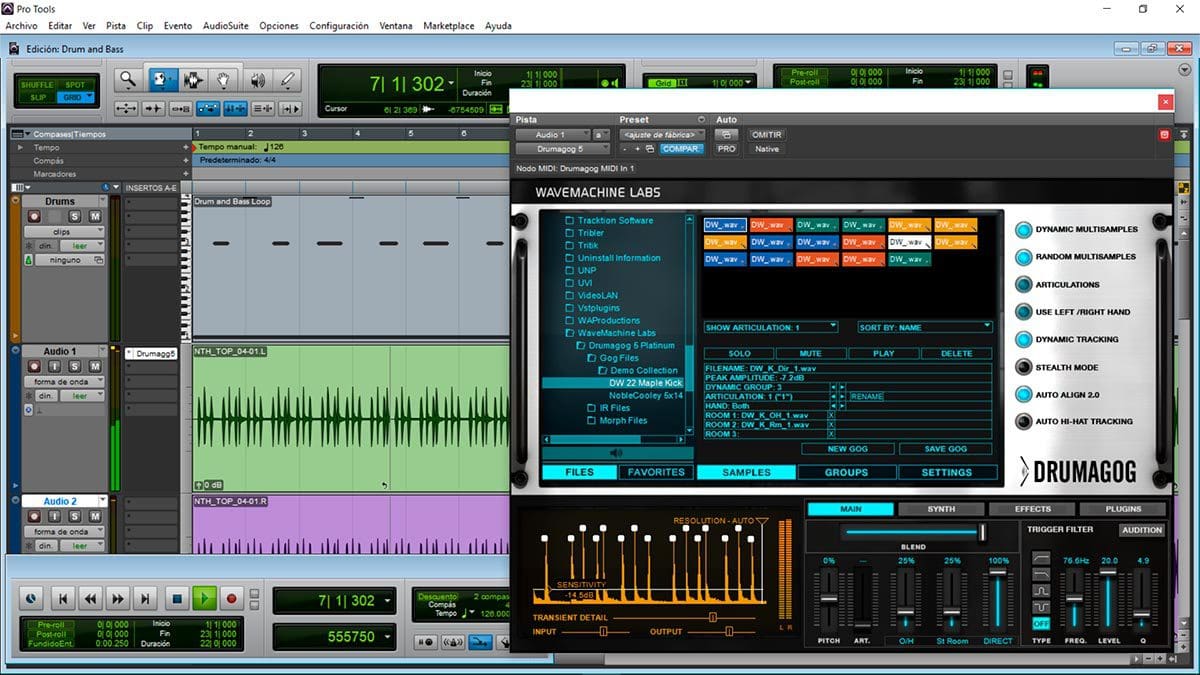
Task: Click Return to Zero transport button
Action: (x=62, y=599)
